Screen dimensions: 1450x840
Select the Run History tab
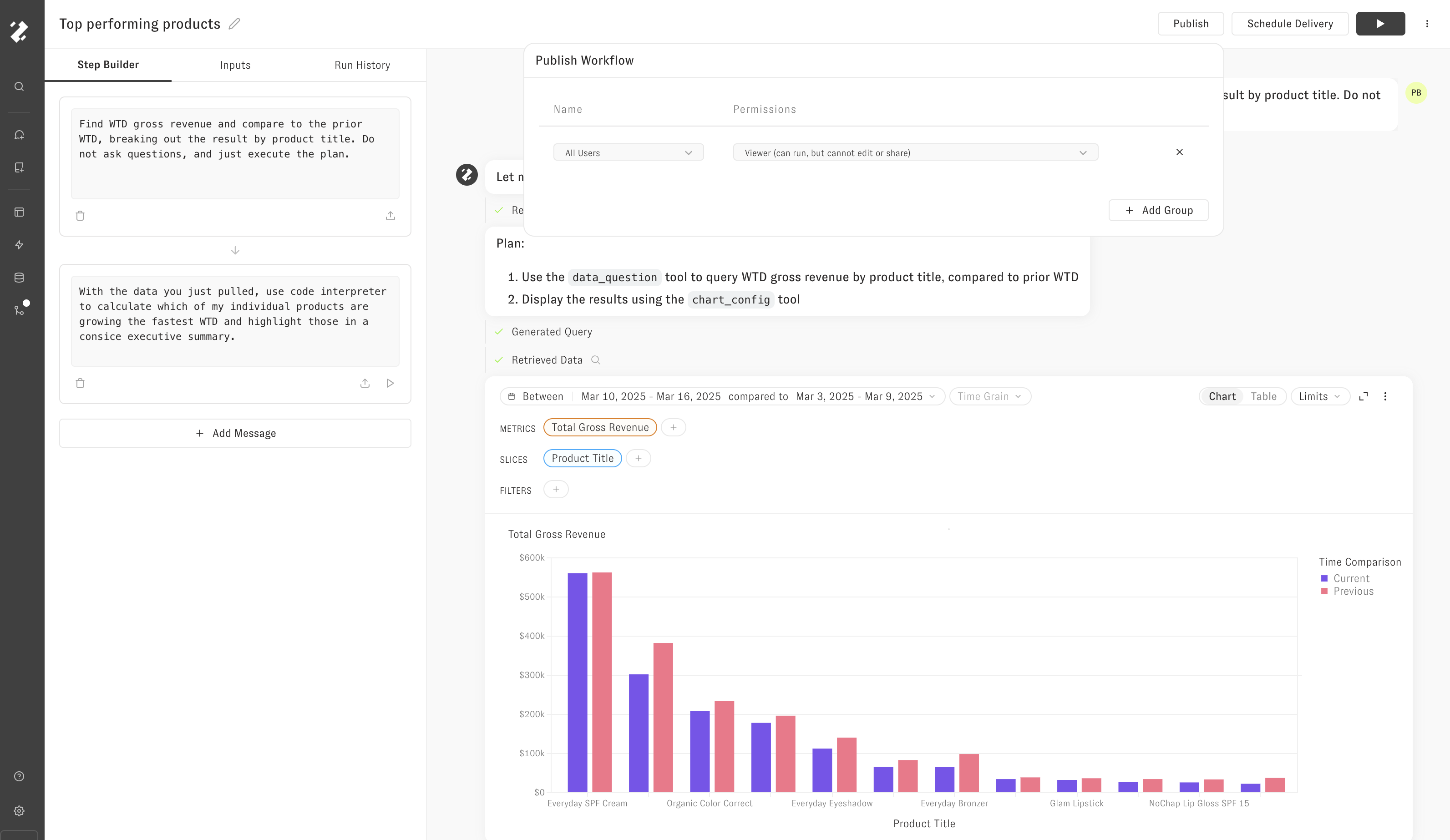pos(362,65)
